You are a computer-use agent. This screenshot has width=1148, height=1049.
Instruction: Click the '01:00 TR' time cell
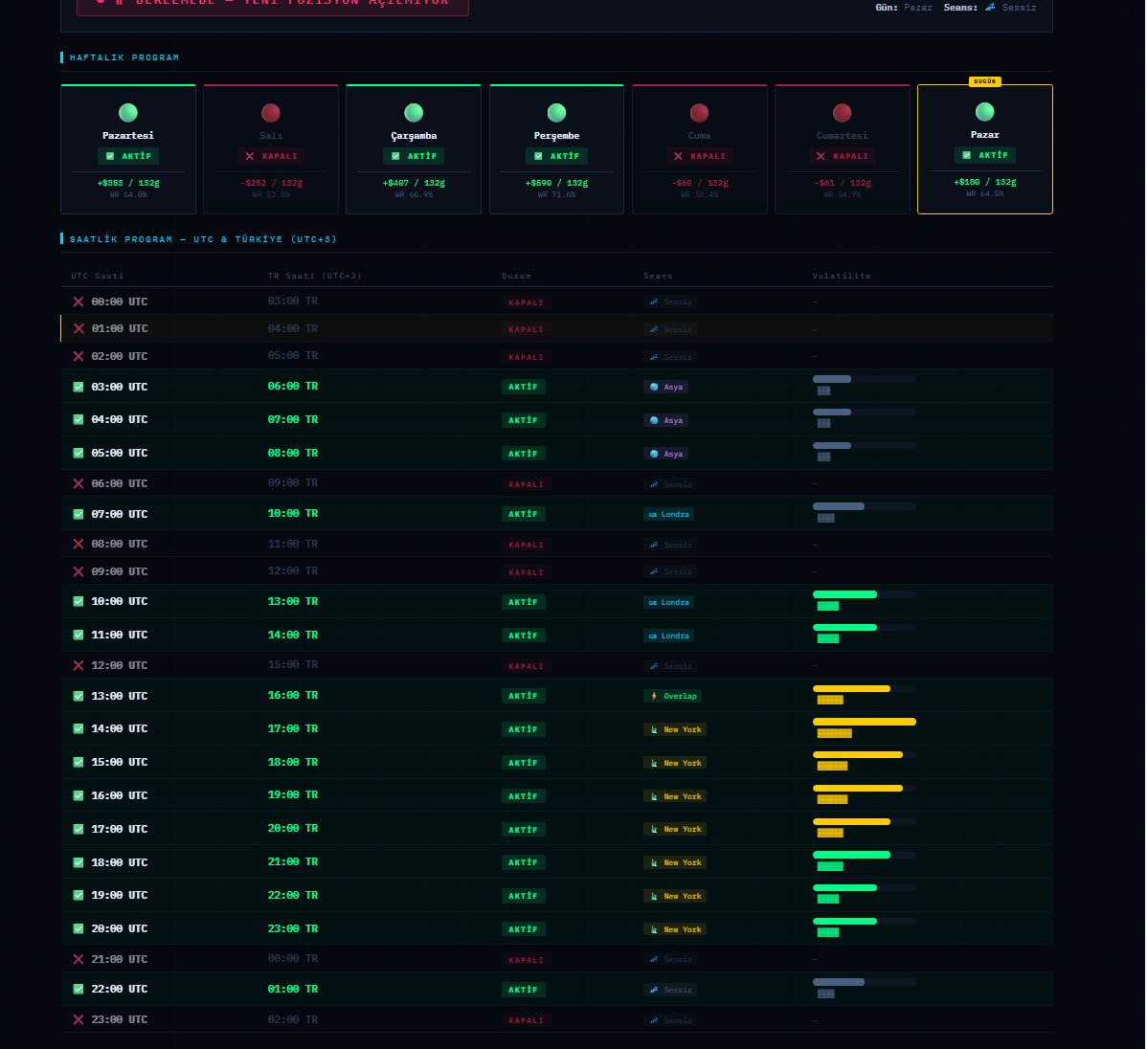(x=293, y=990)
